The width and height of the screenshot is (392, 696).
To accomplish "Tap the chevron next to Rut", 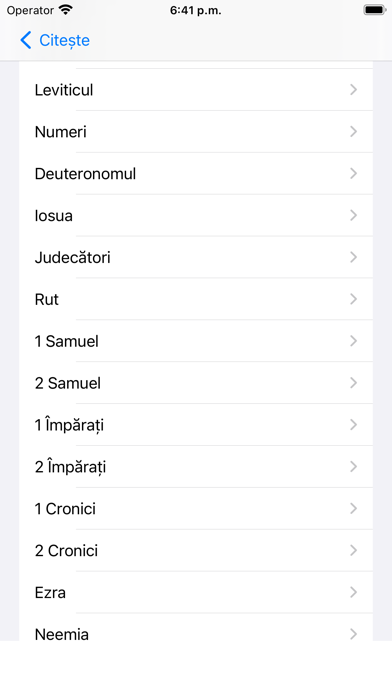I will coord(353,299).
